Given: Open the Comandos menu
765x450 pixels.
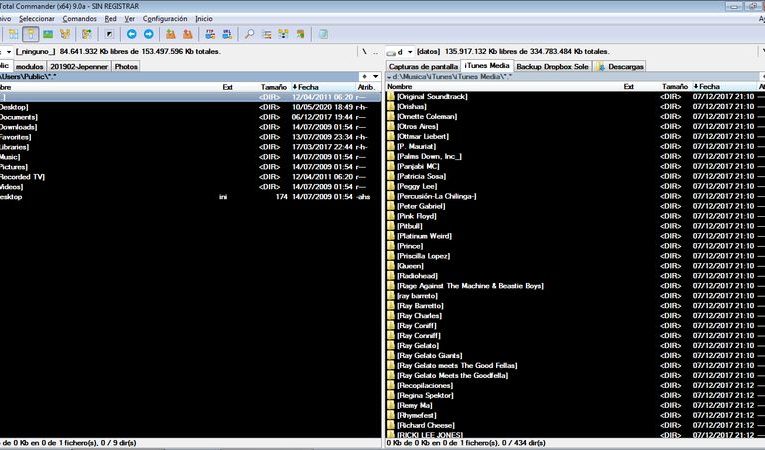Looking at the screenshot, I should (80, 19).
